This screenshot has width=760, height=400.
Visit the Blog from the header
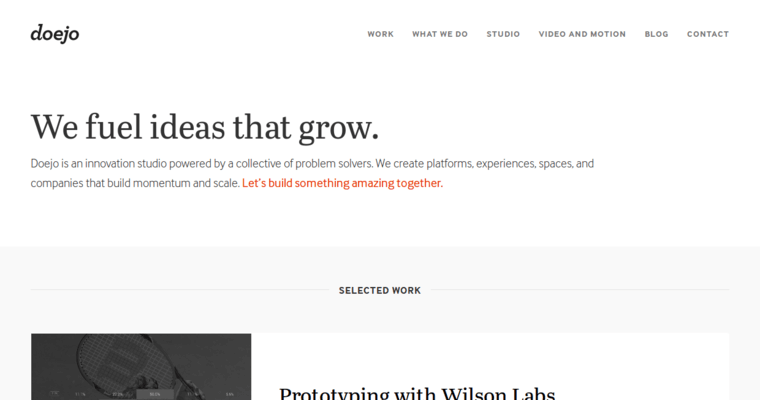click(x=656, y=34)
